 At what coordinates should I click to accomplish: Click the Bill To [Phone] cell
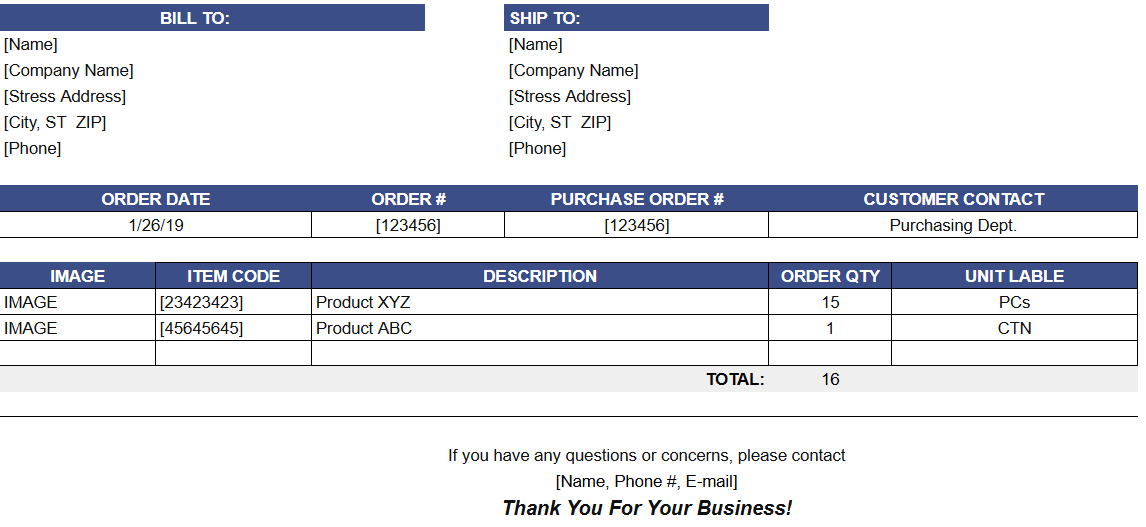pos(33,148)
